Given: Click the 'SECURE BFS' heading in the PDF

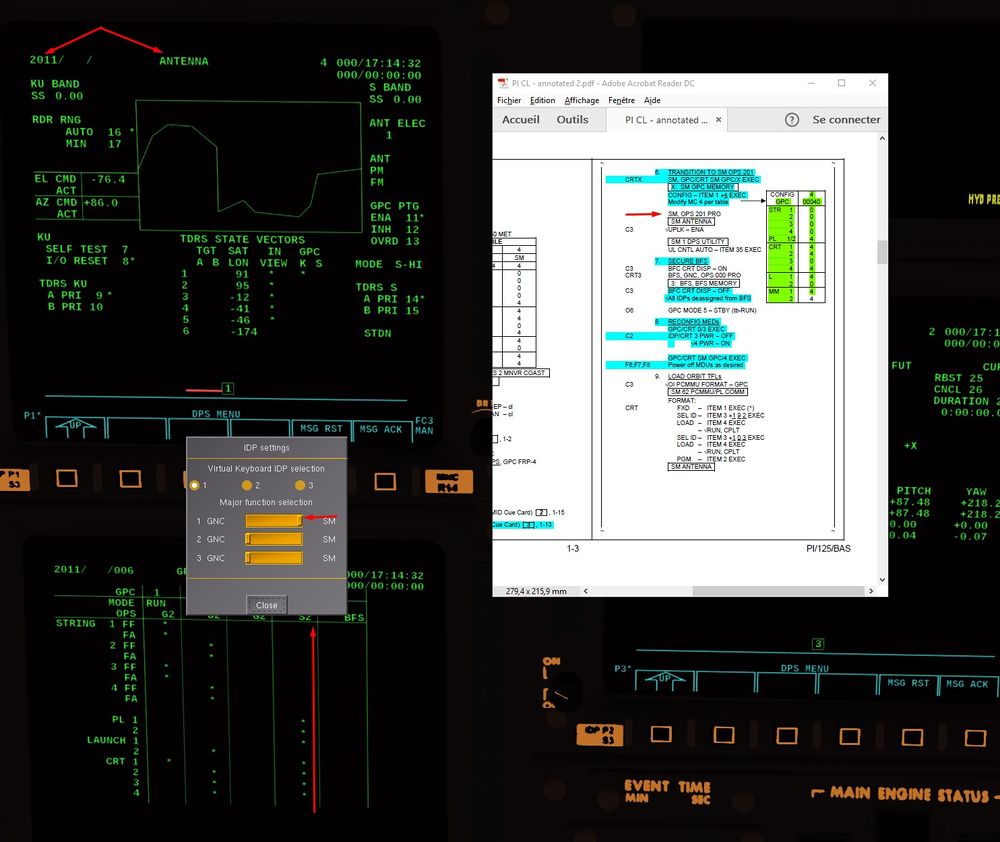Looking at the screenshot, I should 688,261.
